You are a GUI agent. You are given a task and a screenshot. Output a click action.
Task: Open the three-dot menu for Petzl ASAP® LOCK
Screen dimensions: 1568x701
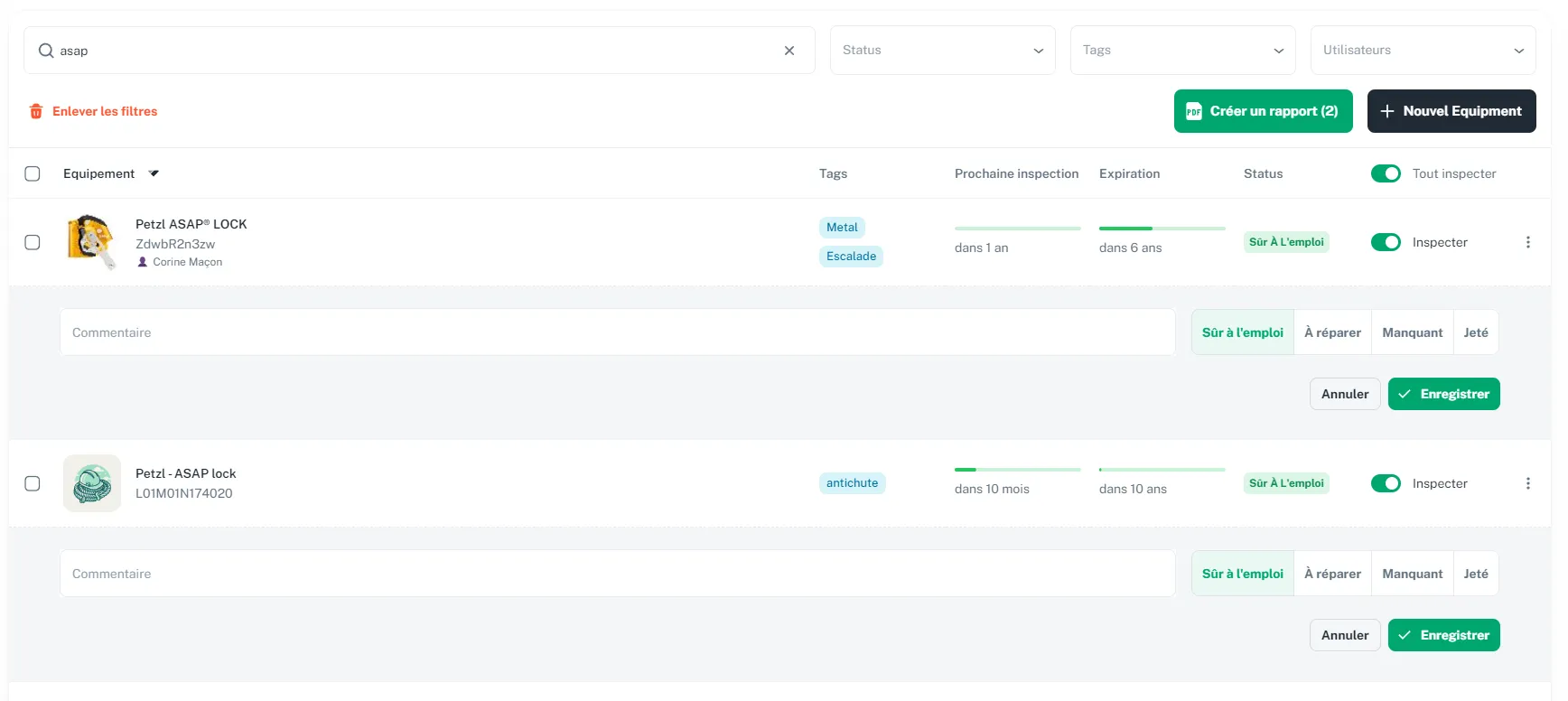1528,242
